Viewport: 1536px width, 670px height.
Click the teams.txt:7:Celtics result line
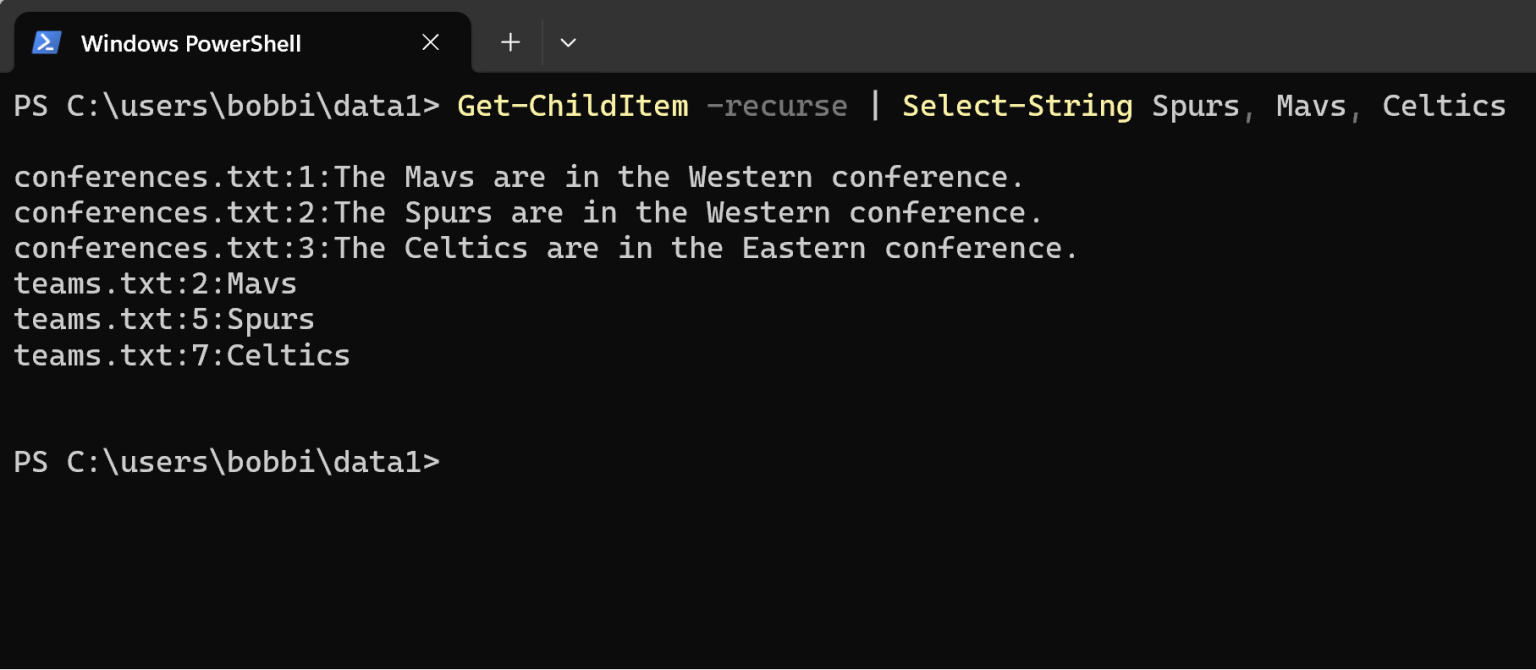point(181,354)
